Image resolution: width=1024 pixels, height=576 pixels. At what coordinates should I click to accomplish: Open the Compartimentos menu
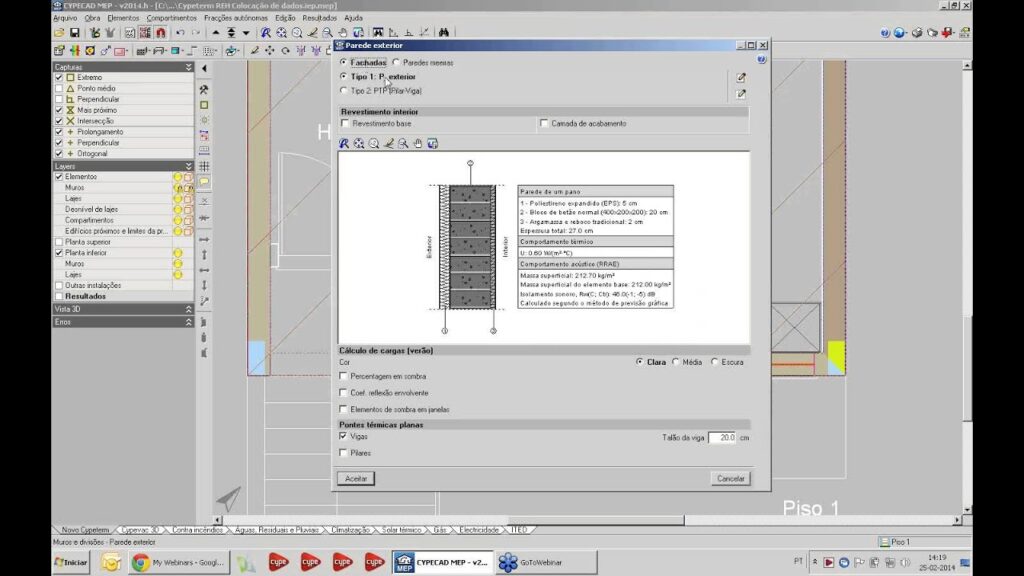click(x=171, y=18)
